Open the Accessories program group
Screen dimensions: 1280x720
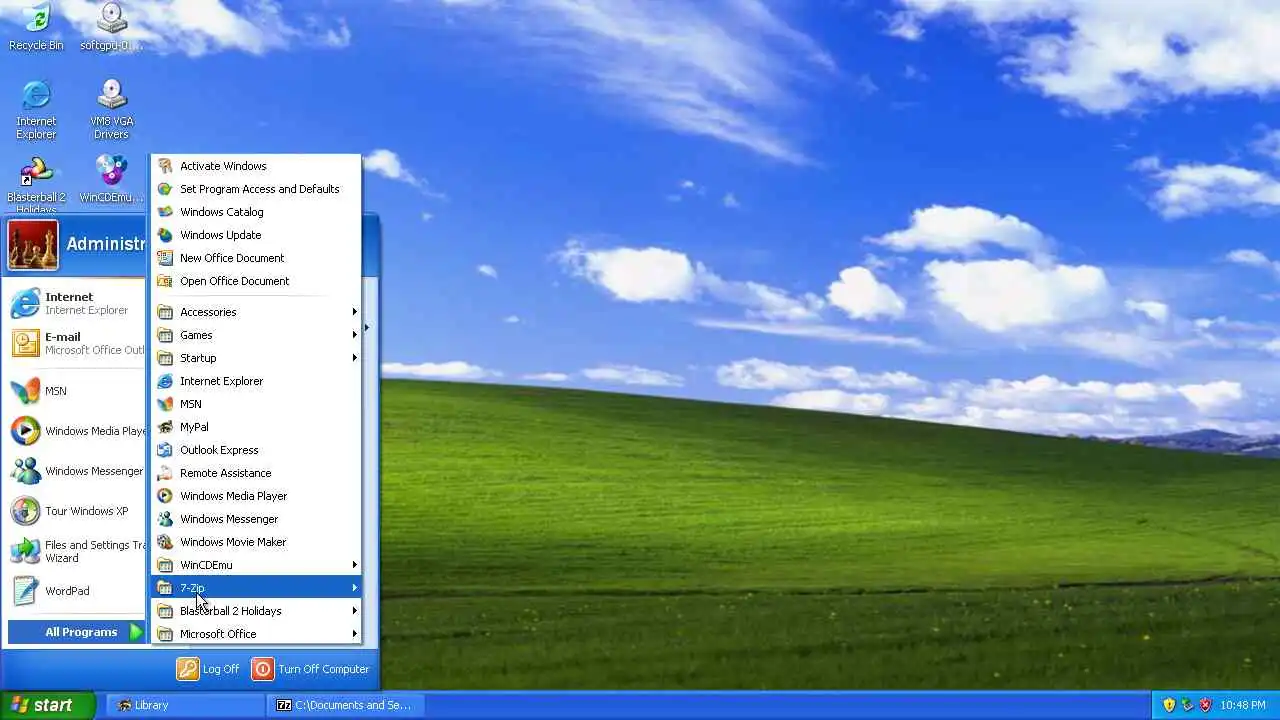tap(256, 312)
